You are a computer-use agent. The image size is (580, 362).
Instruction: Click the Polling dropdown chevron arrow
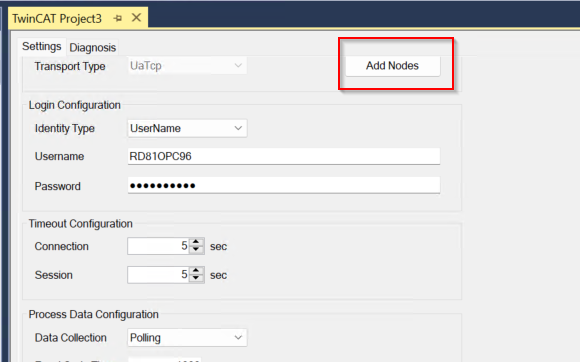click(x=238, y=338)
